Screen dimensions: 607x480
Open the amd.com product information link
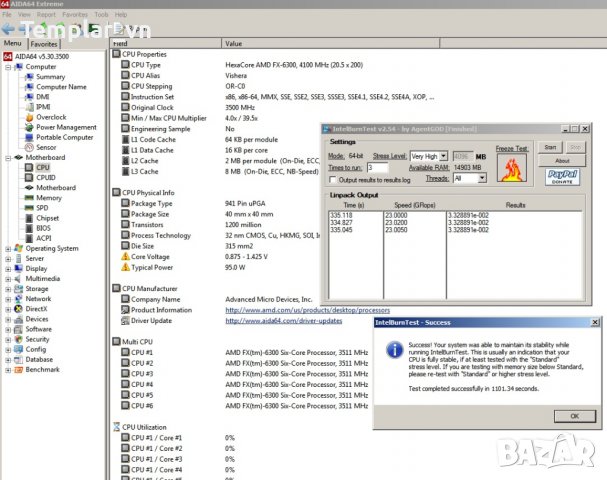point(307,310)
